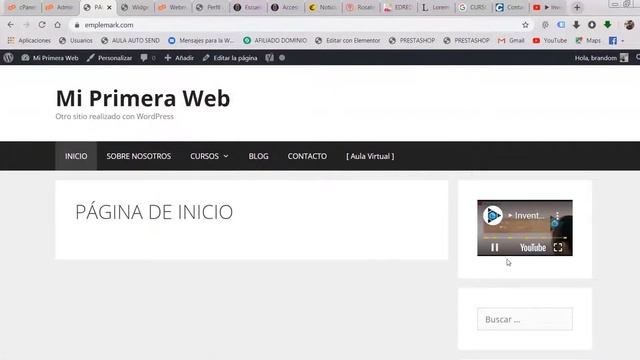Click the Mi Primera Web site title
Screen dimensions: 640x360
143,98
